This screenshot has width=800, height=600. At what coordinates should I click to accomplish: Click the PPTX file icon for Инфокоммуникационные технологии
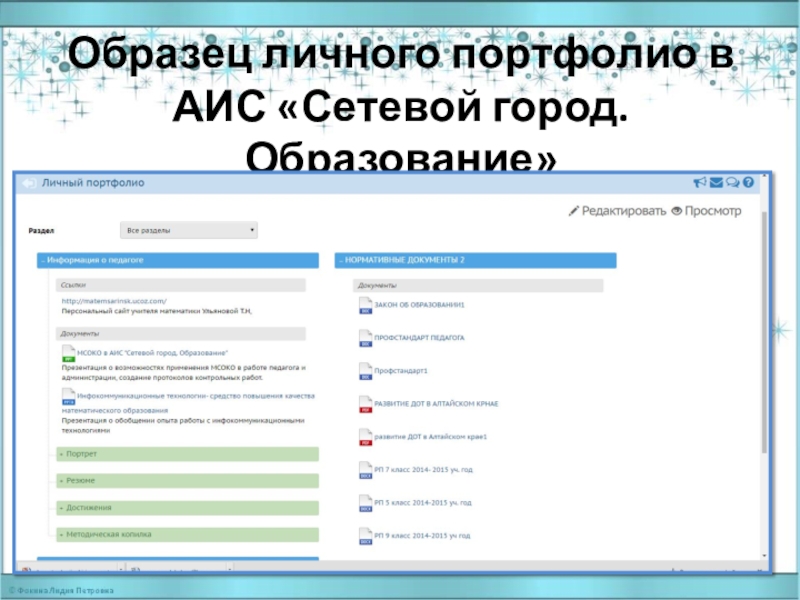(68, 396)
